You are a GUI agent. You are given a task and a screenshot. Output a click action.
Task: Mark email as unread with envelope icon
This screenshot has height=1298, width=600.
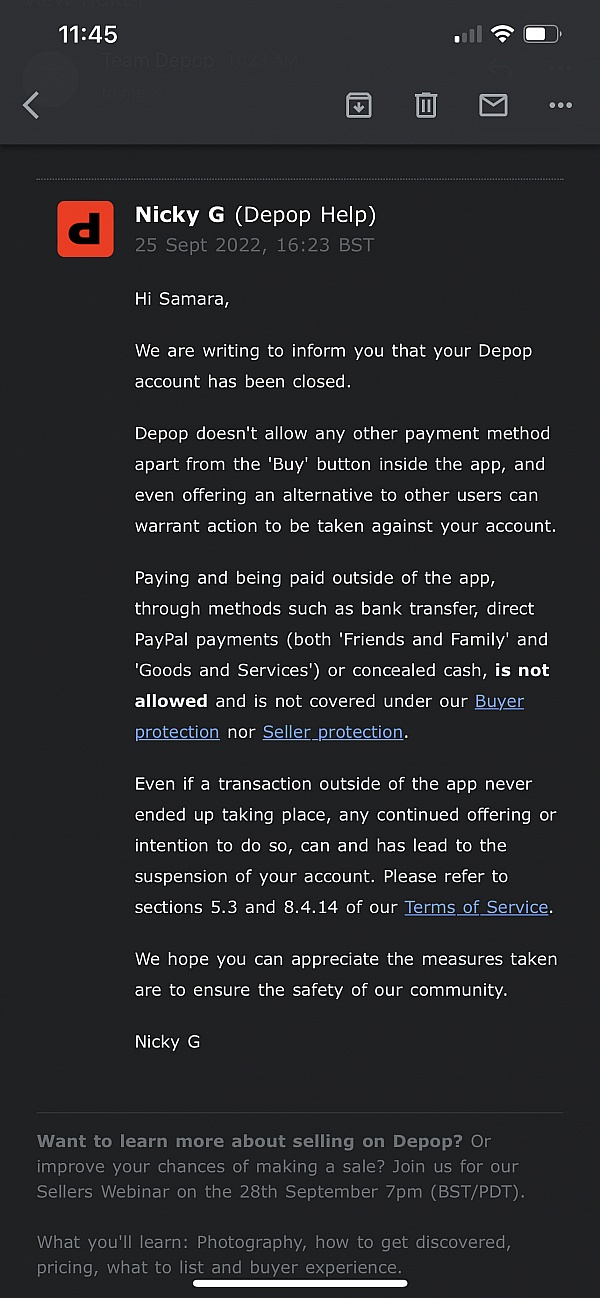pos(493,105)
